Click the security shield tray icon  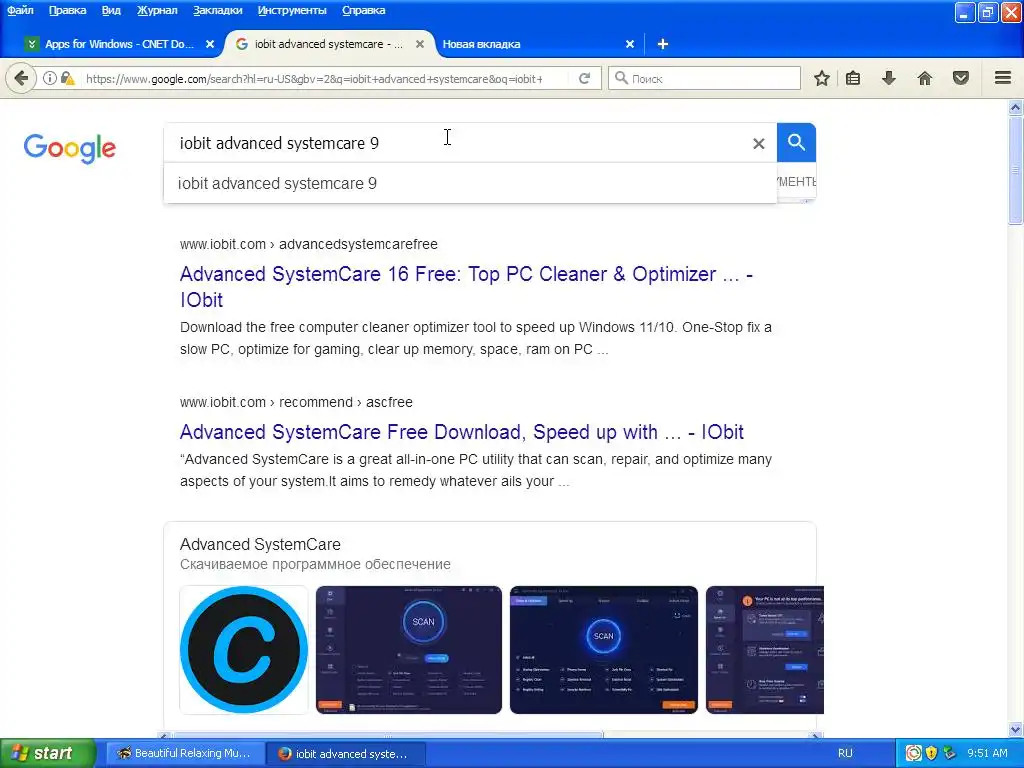(x=931, y=753)
